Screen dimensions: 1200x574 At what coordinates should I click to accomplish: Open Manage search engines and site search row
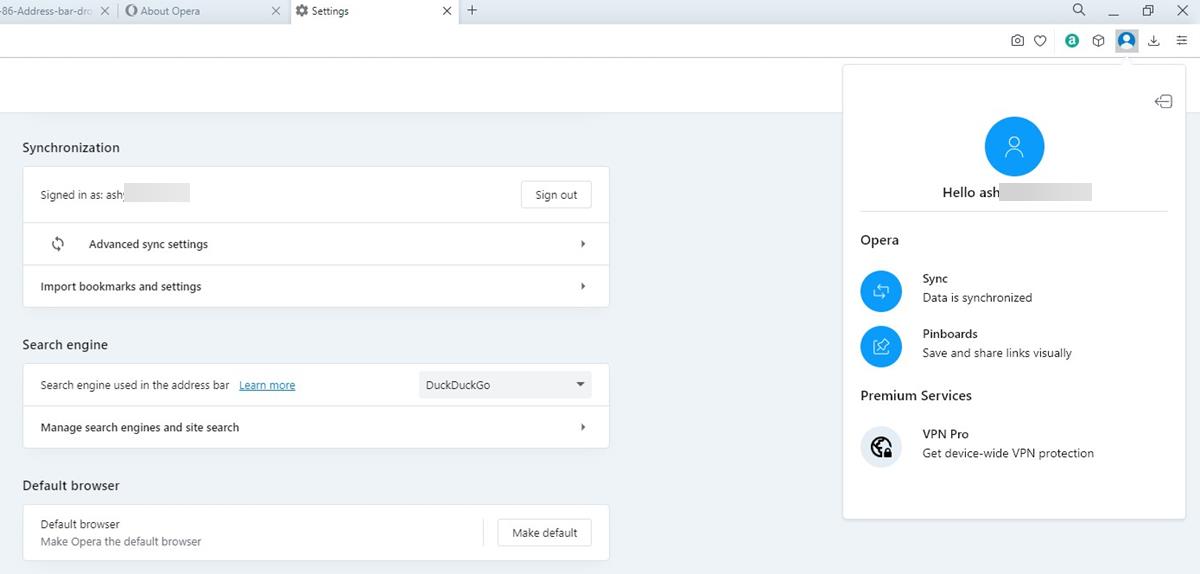pos(316,427)
